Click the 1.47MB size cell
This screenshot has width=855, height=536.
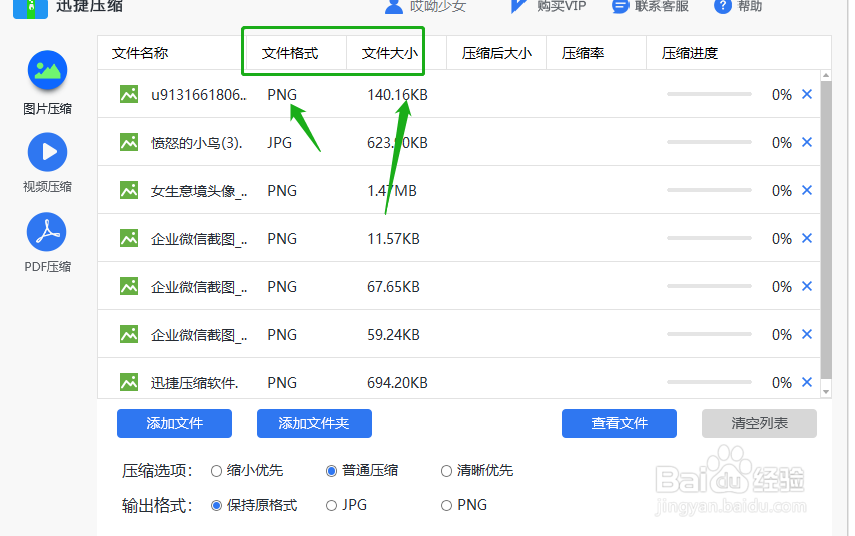tap(392, 191)
